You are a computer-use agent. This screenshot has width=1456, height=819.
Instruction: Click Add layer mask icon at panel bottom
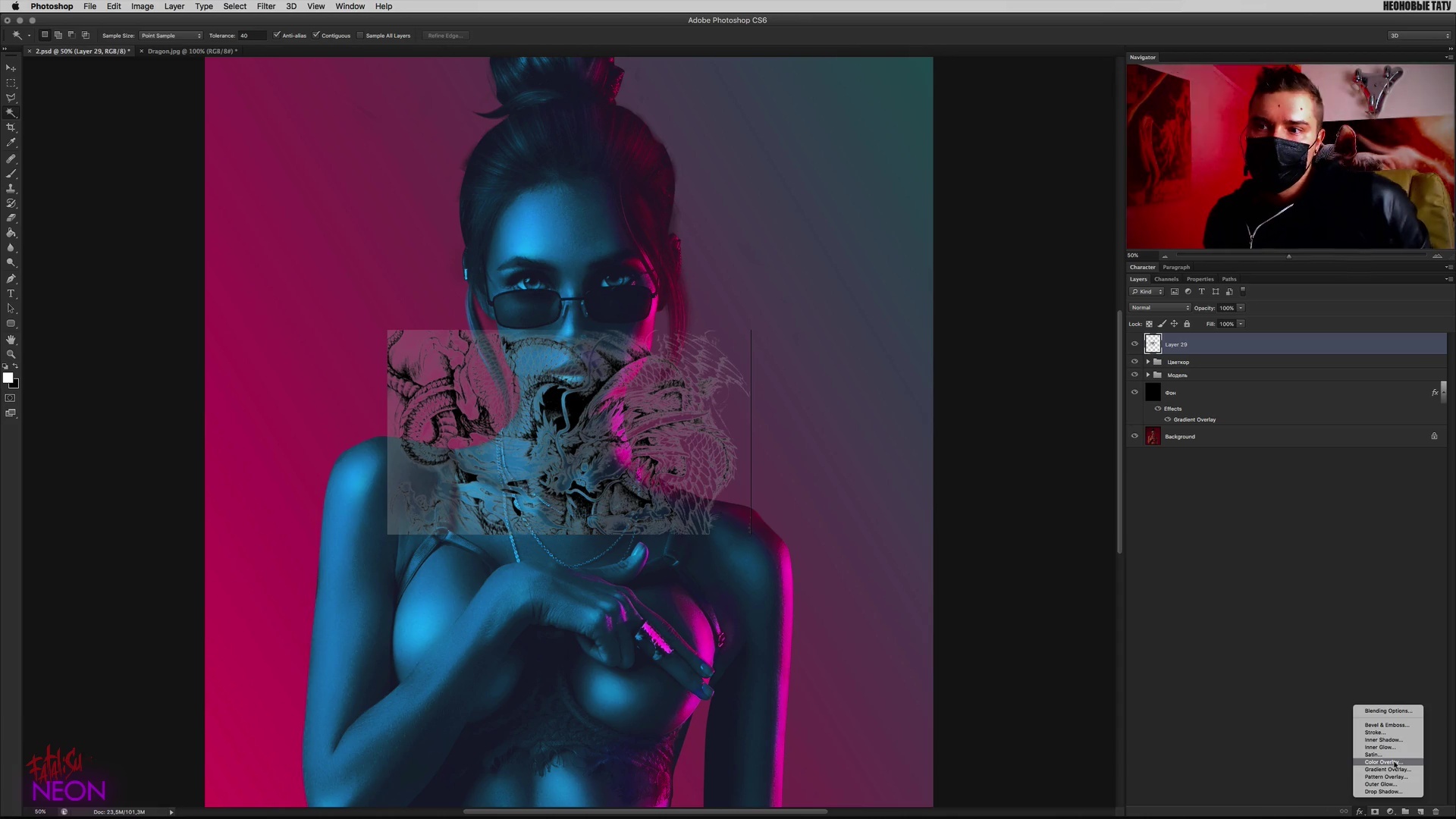point(1375,811)
